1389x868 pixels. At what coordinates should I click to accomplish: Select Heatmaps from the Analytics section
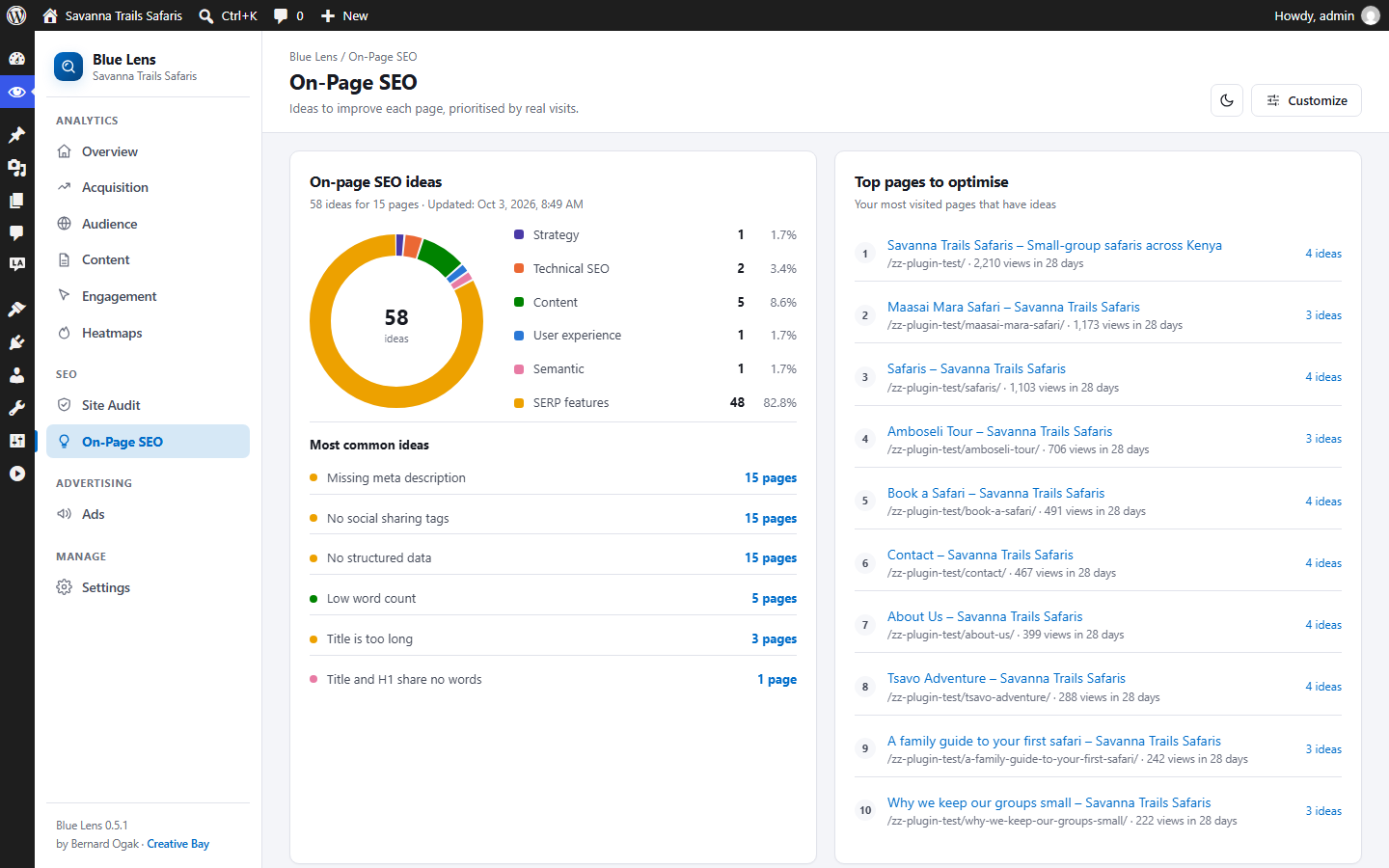coord(148,333)
